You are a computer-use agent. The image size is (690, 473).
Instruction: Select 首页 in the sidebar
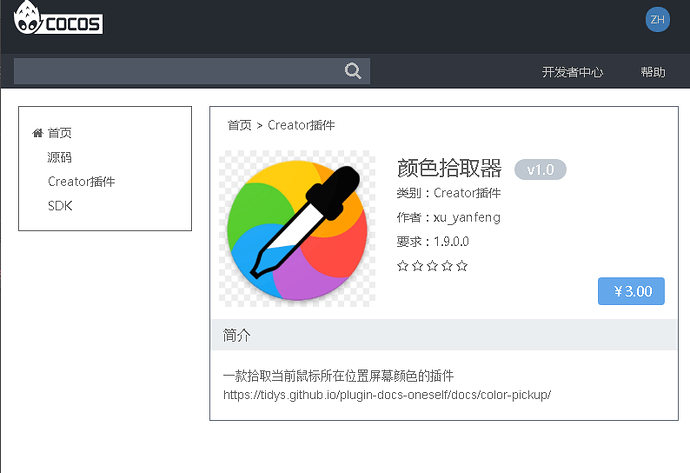[60, 133]
